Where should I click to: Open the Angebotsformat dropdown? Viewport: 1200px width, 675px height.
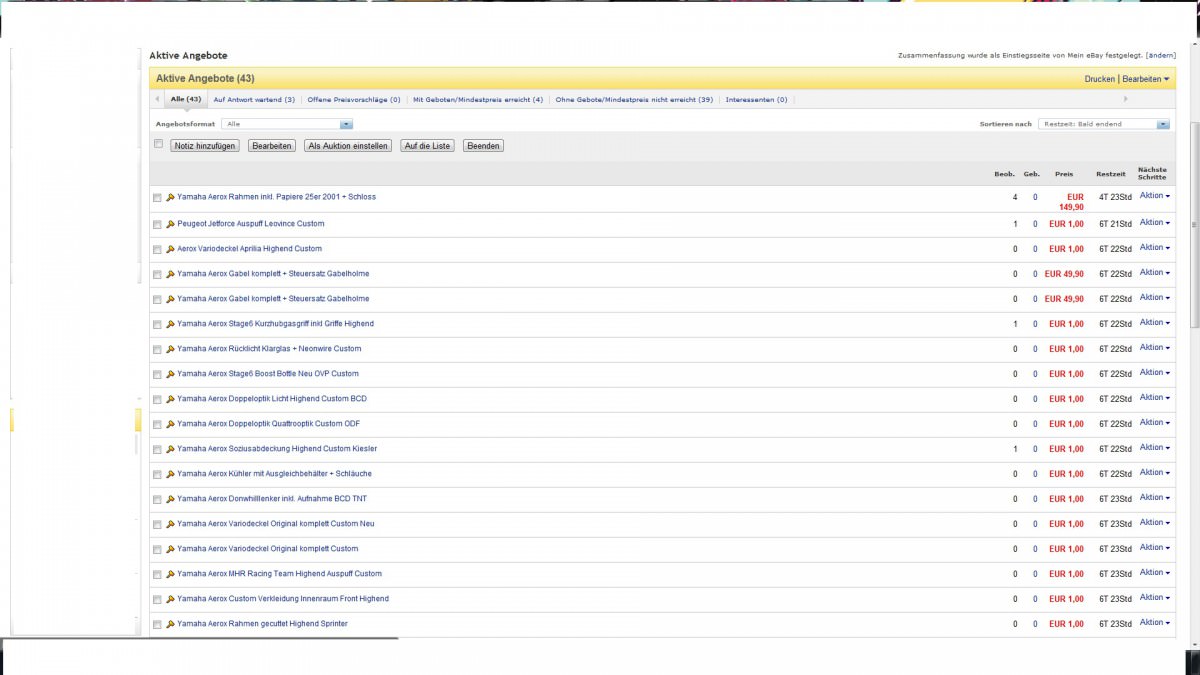click(287, 124)
